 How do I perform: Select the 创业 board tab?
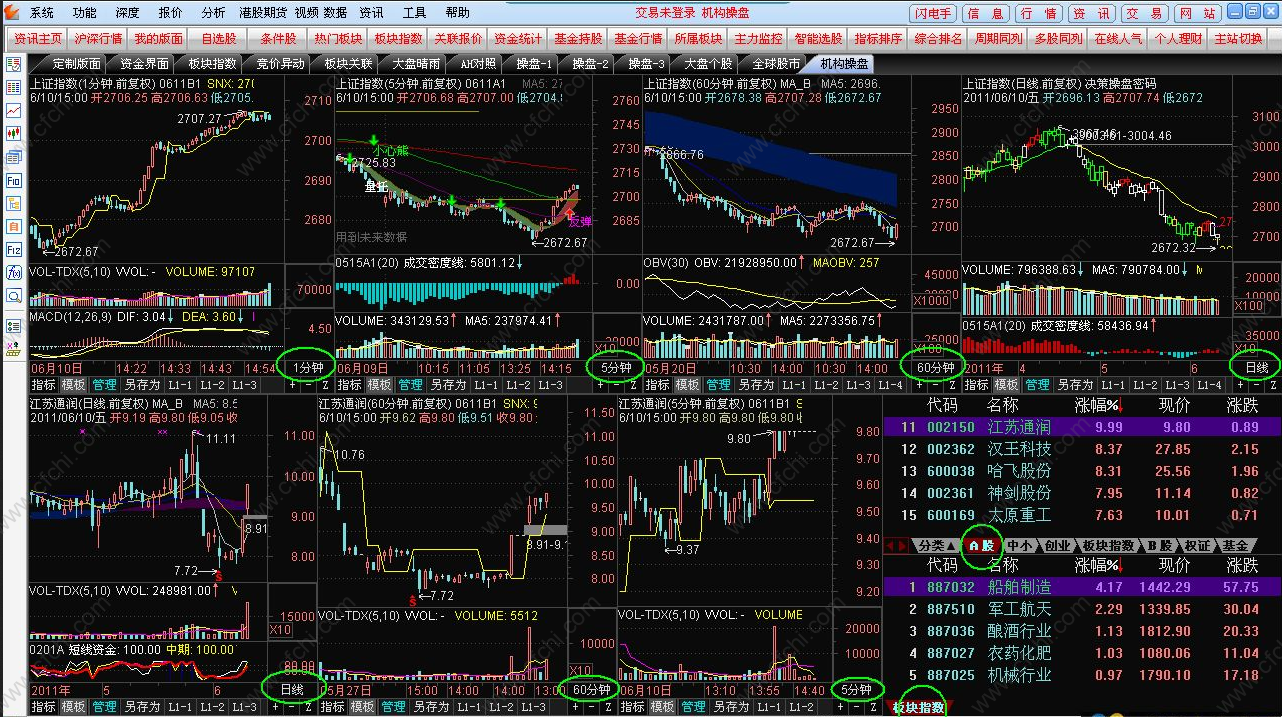[x=1056, y=545]
